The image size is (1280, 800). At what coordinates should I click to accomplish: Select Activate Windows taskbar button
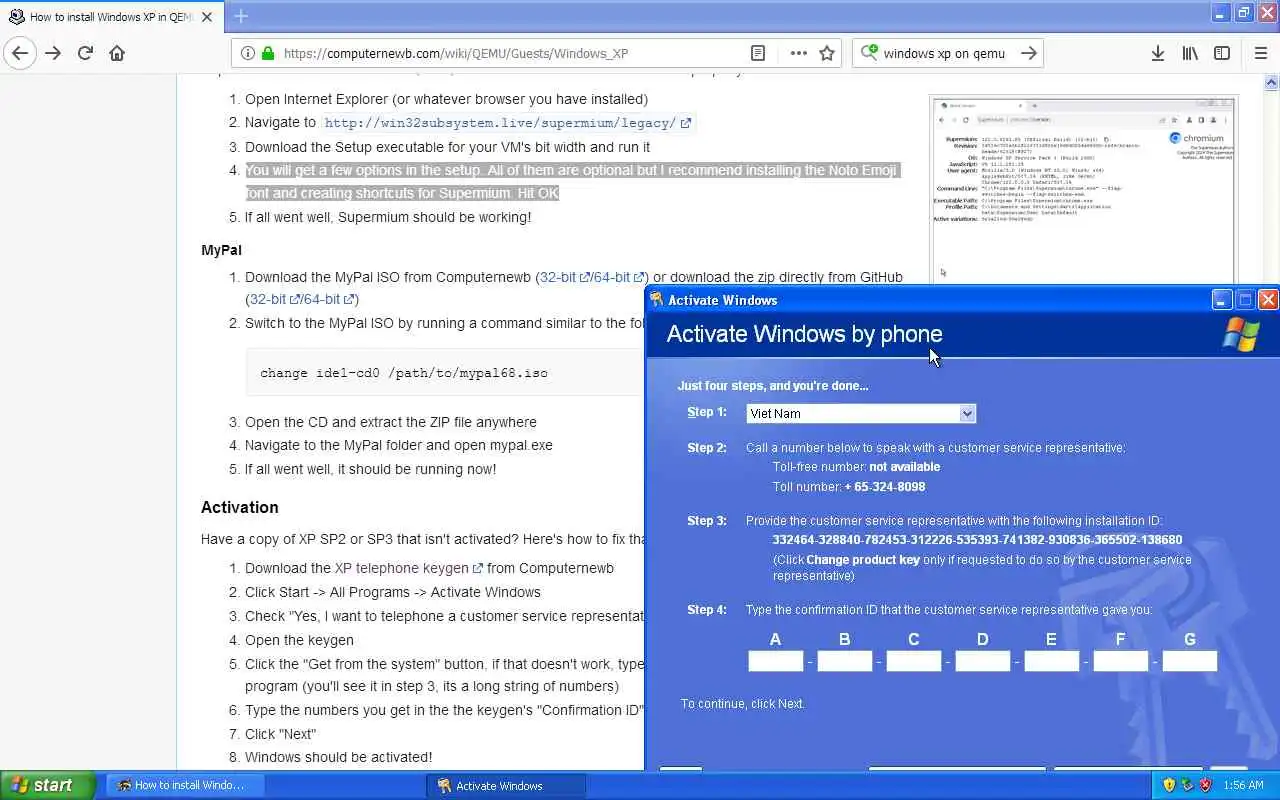pos(507,785)
